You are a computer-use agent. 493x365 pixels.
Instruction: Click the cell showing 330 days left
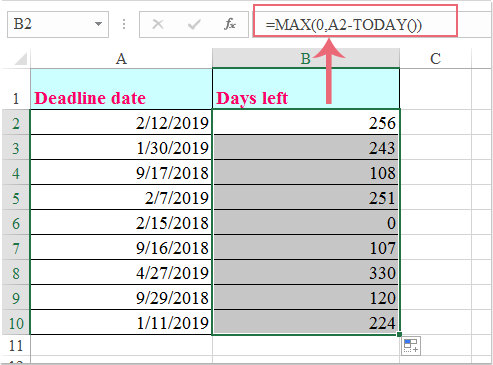[306, 272]
